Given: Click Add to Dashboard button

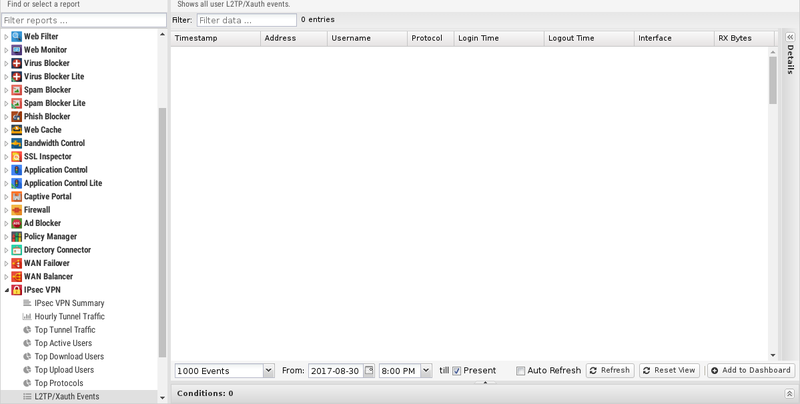Looking at the screenshot, I should (751, 370).
